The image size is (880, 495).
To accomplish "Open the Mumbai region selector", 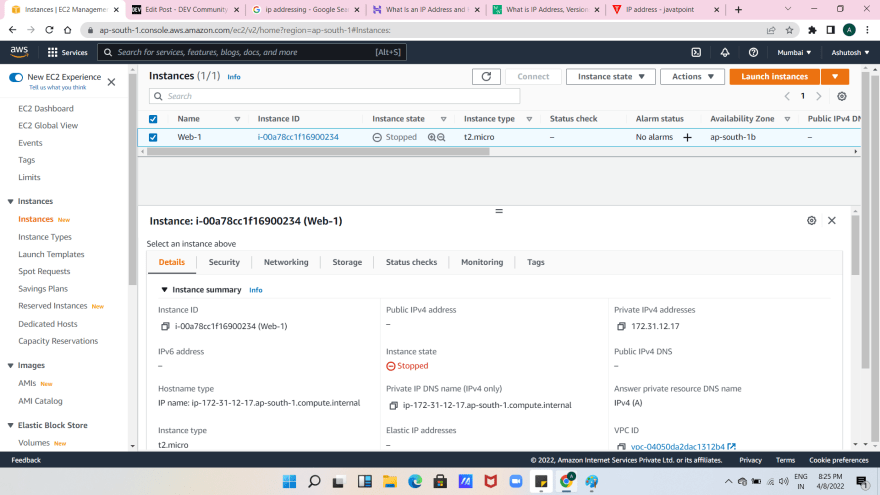I will coord(794,52).
